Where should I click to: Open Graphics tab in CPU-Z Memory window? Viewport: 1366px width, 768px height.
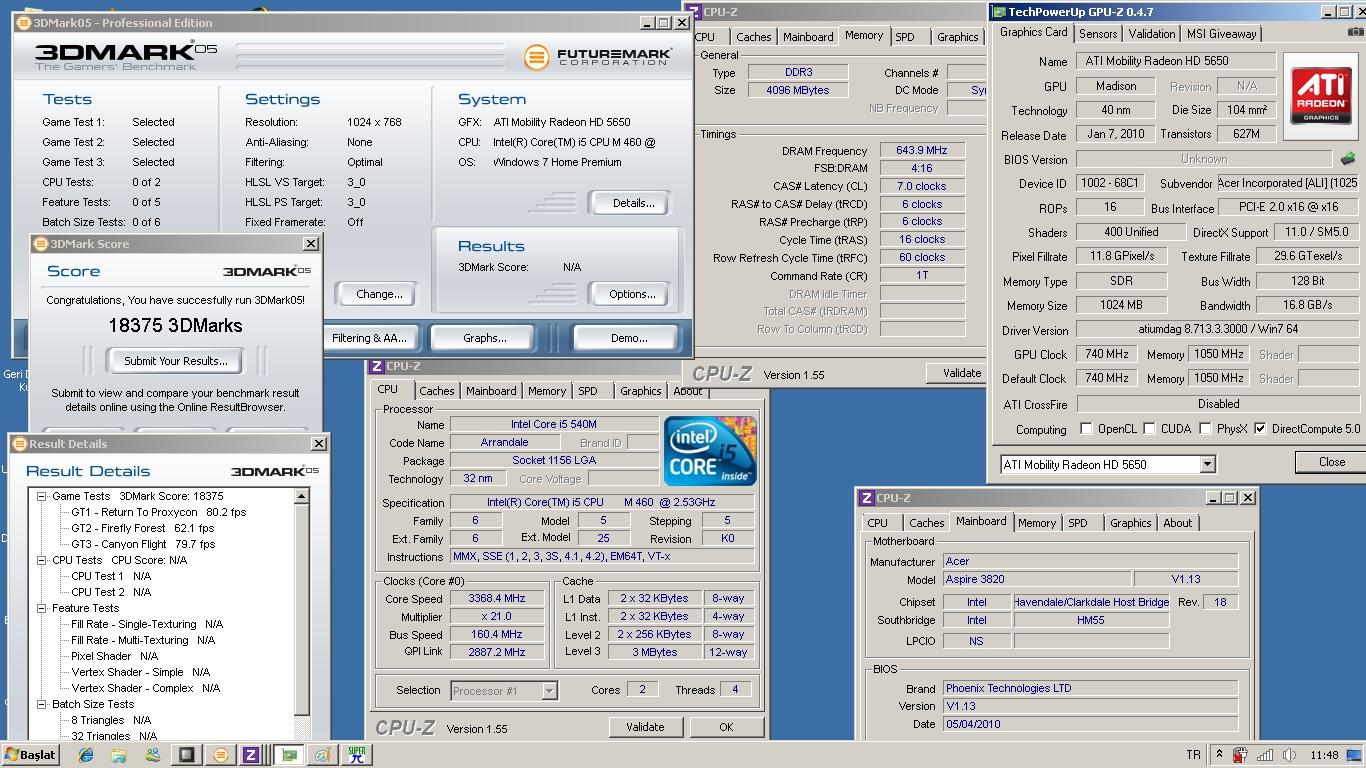[958, 37]
